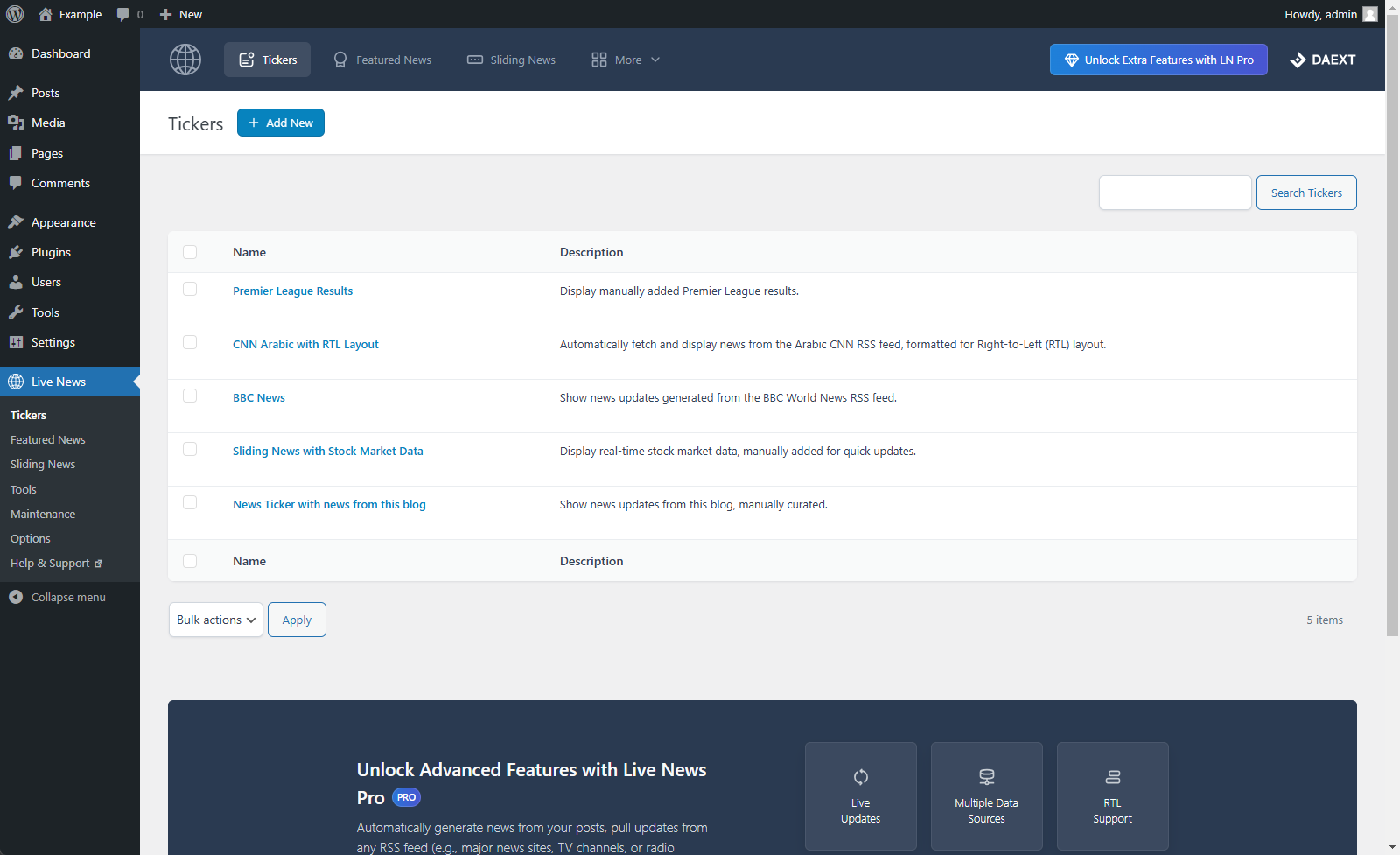Click the Collapse menu arrow icon
Screen dimensions: 1400x855
(16, 597)
